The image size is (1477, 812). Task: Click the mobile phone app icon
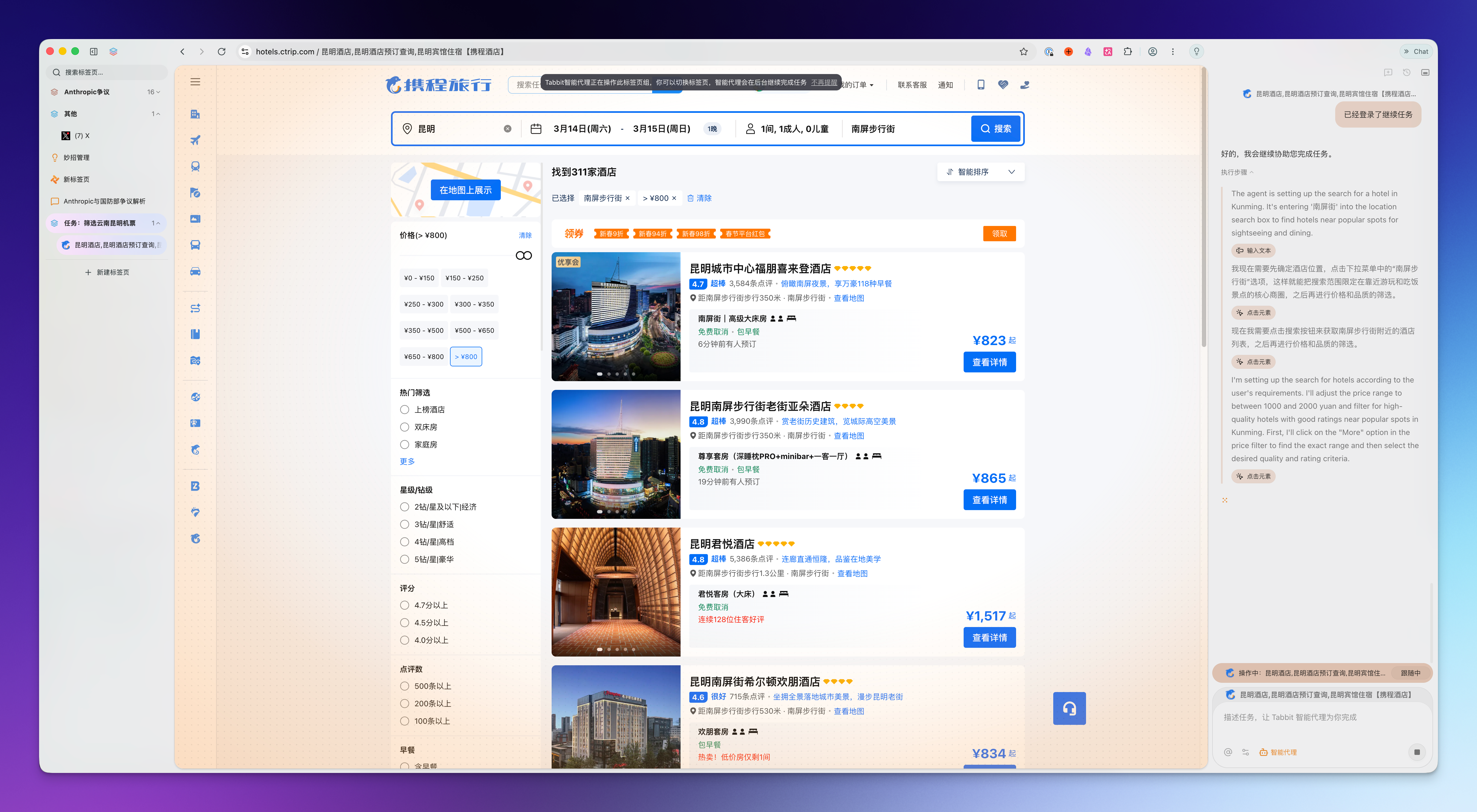981,85
